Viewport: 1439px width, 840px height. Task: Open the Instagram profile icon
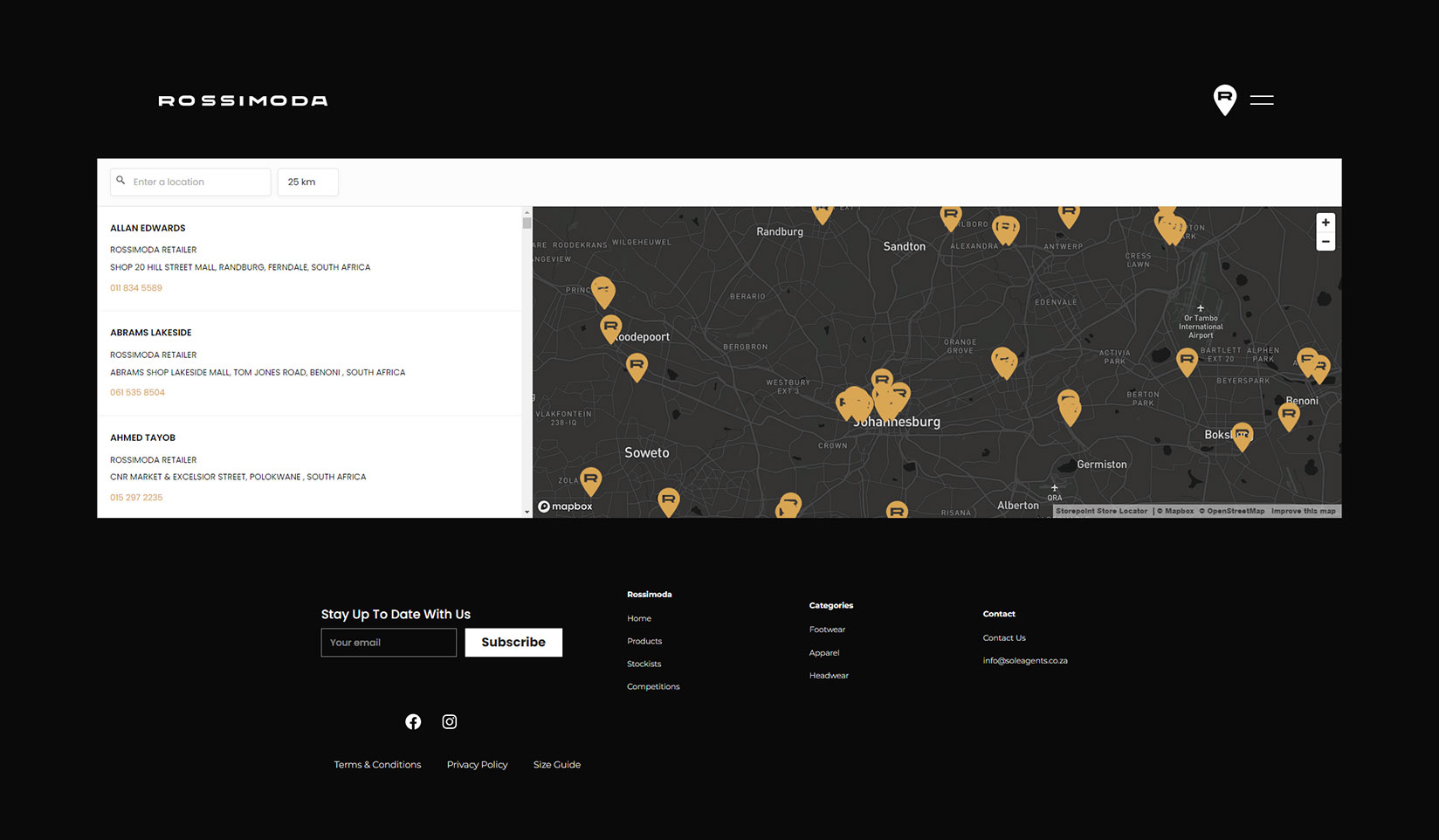[450, 721]
